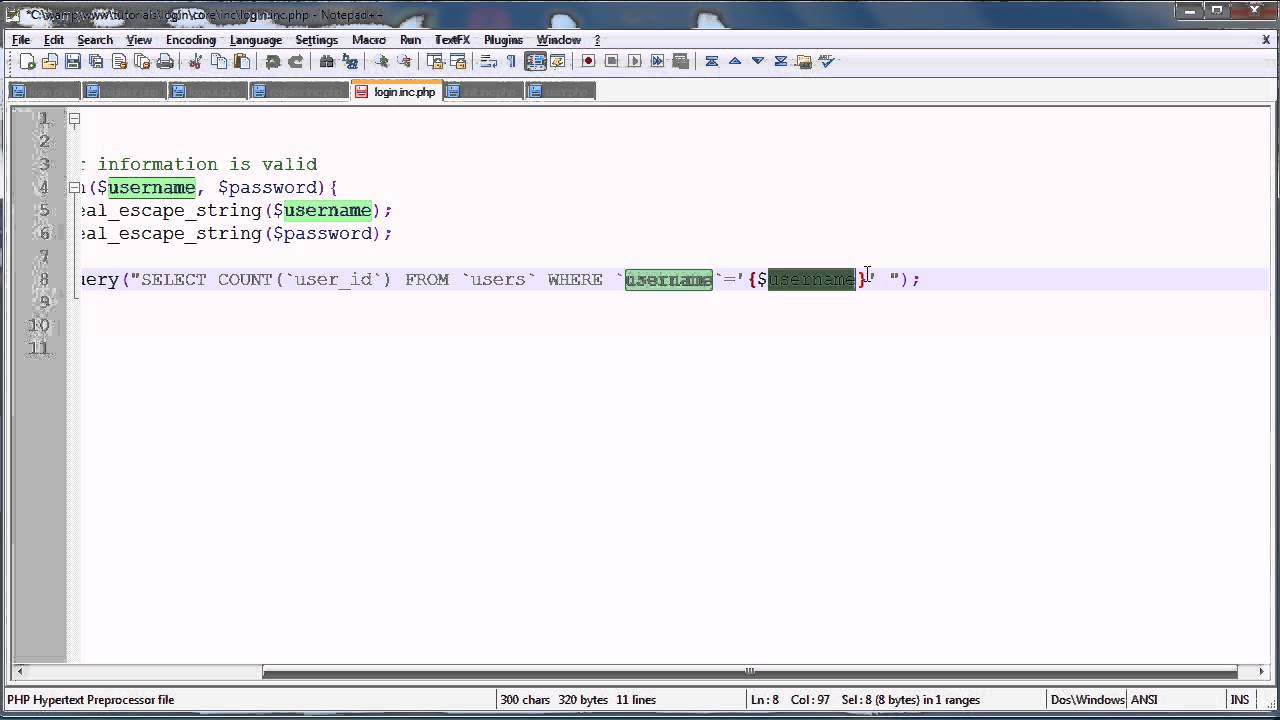Paste the clipboard with the Paste icon
The width and height of the screenshot is (1280, 720).
242,61
